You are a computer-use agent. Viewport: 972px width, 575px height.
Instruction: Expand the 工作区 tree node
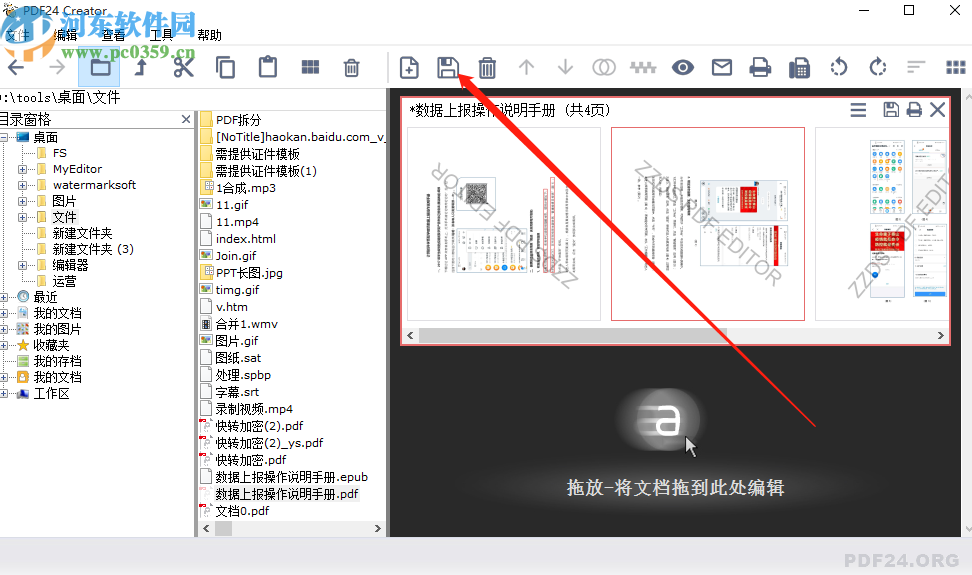4,393
